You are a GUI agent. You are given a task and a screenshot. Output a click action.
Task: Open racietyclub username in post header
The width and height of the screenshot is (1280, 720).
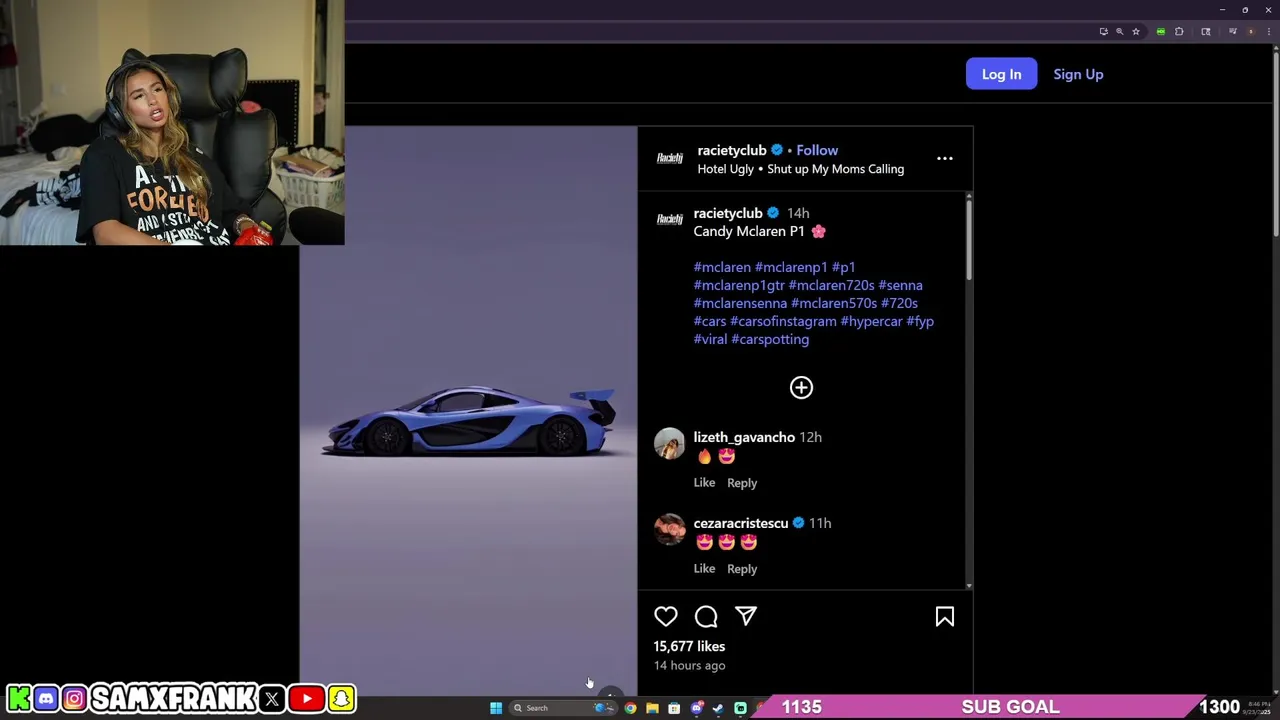coord(732,150)
